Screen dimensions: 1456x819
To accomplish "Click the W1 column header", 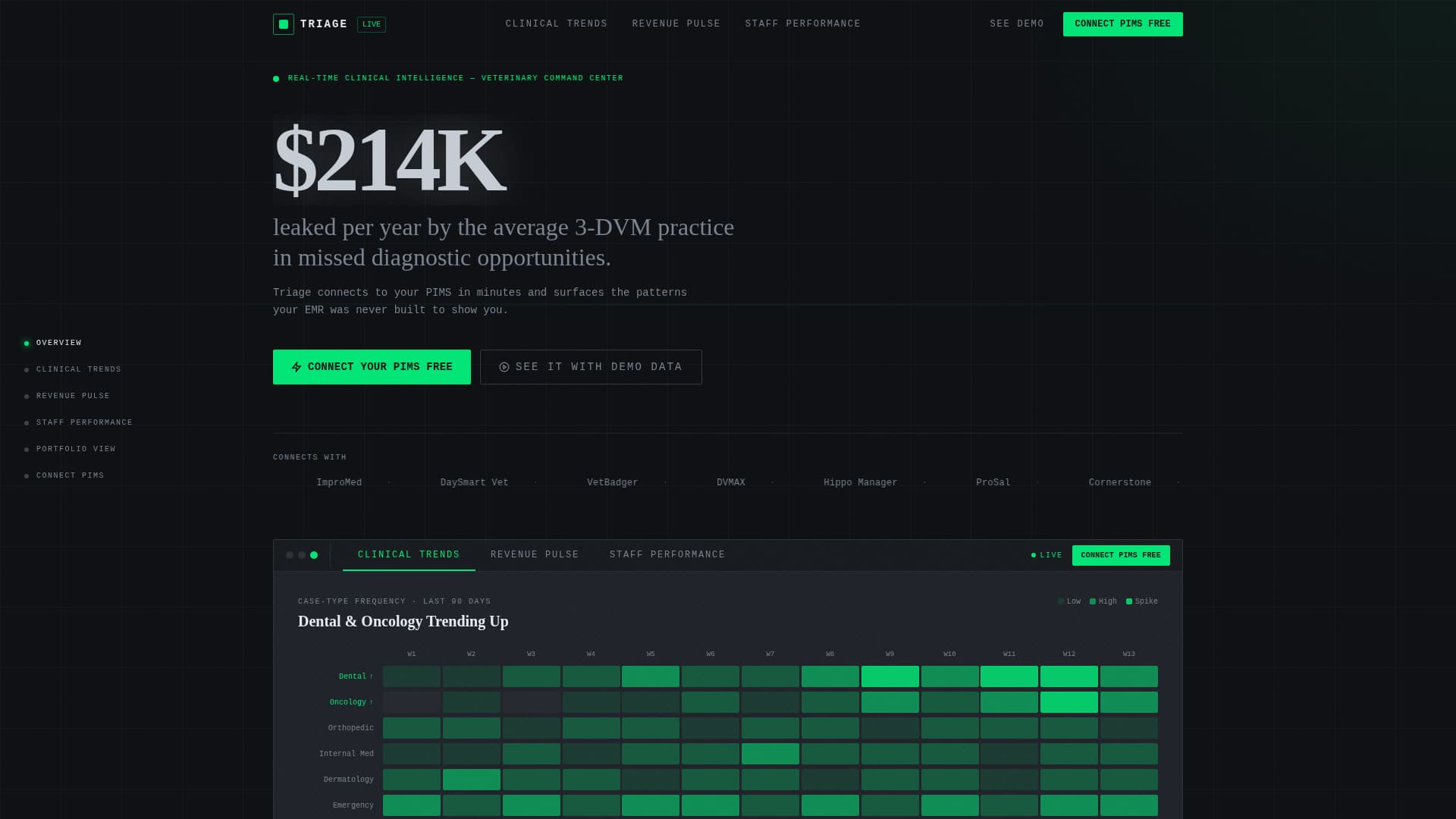I will 412,654.
